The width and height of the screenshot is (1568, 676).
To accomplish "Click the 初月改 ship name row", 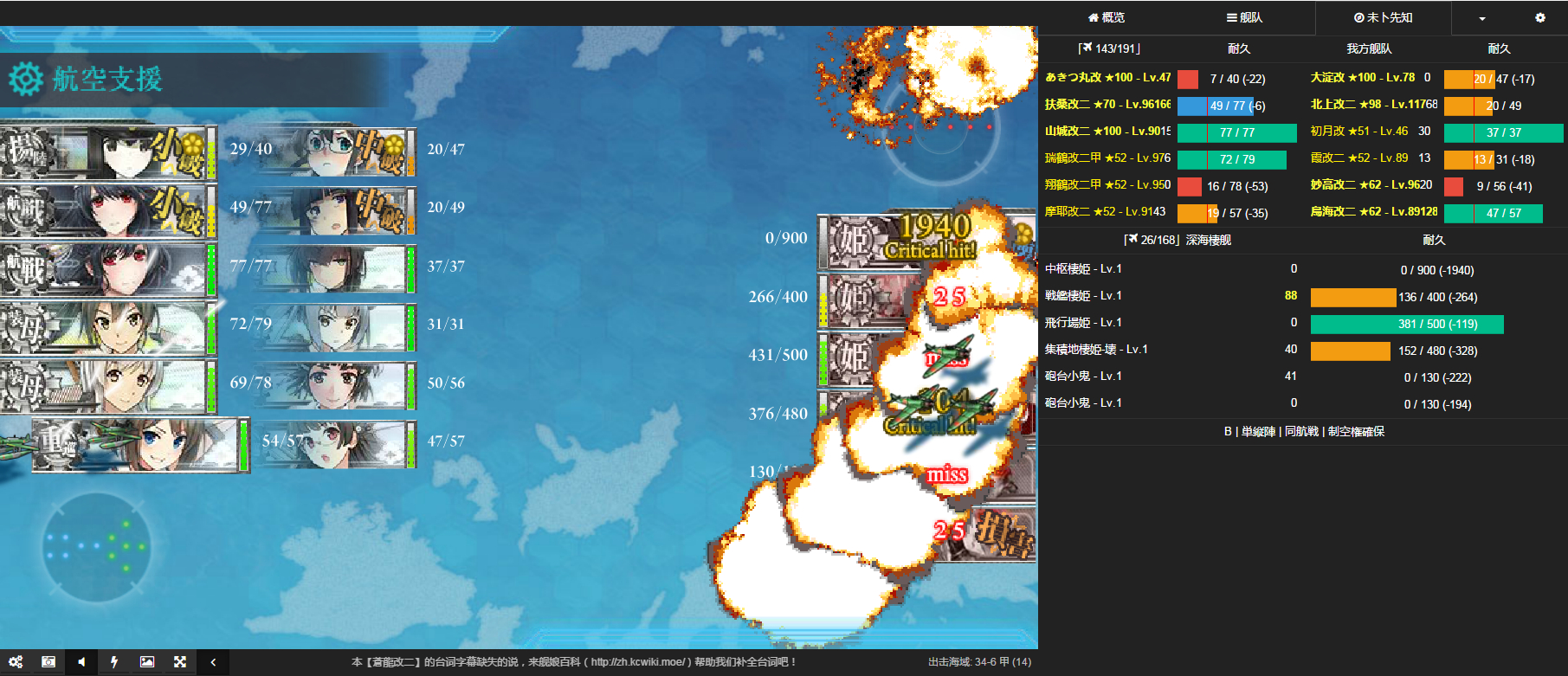I will tap(1359, 132).
